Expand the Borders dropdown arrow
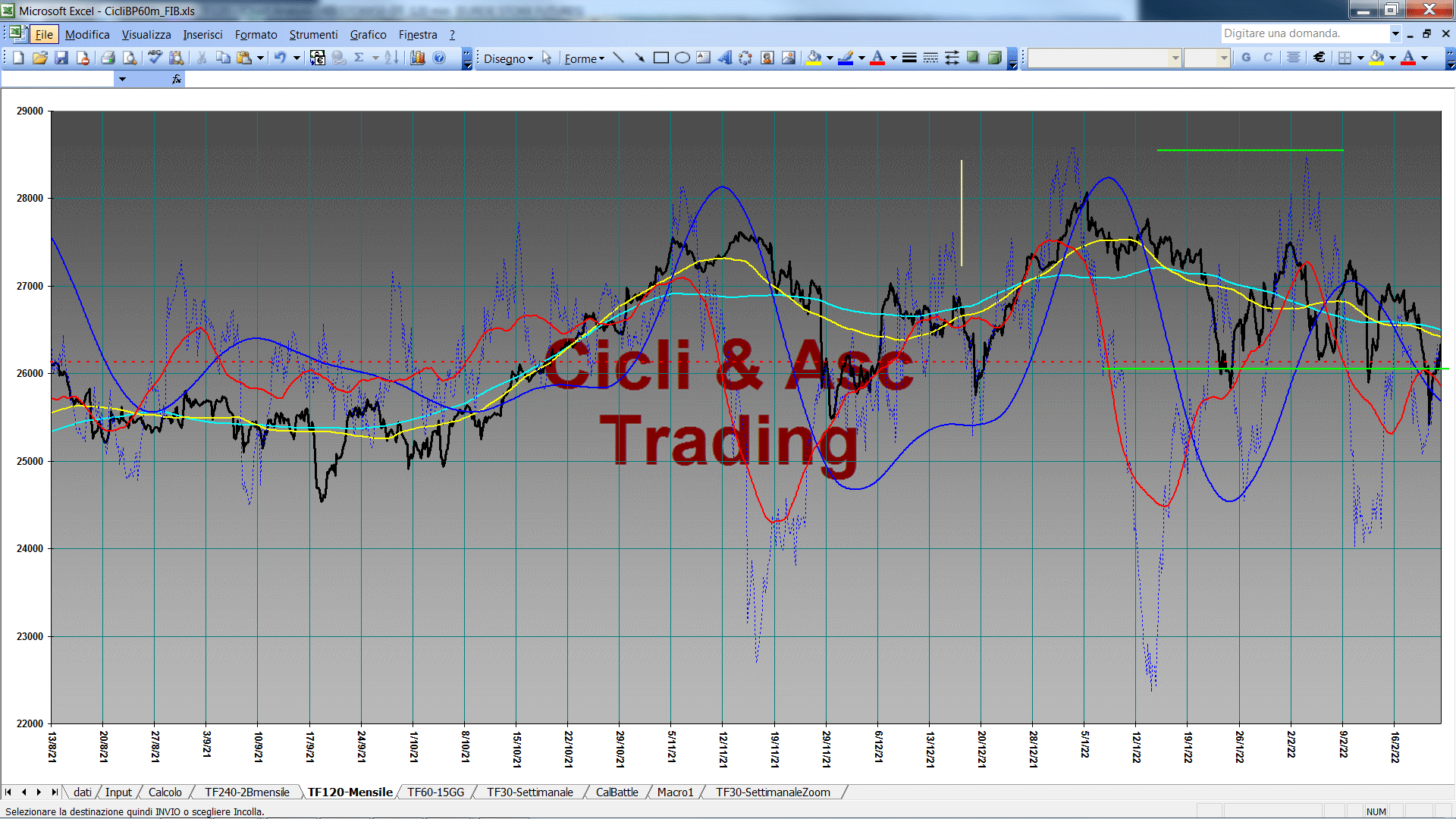1456x819 pixels. (1360, 58)
